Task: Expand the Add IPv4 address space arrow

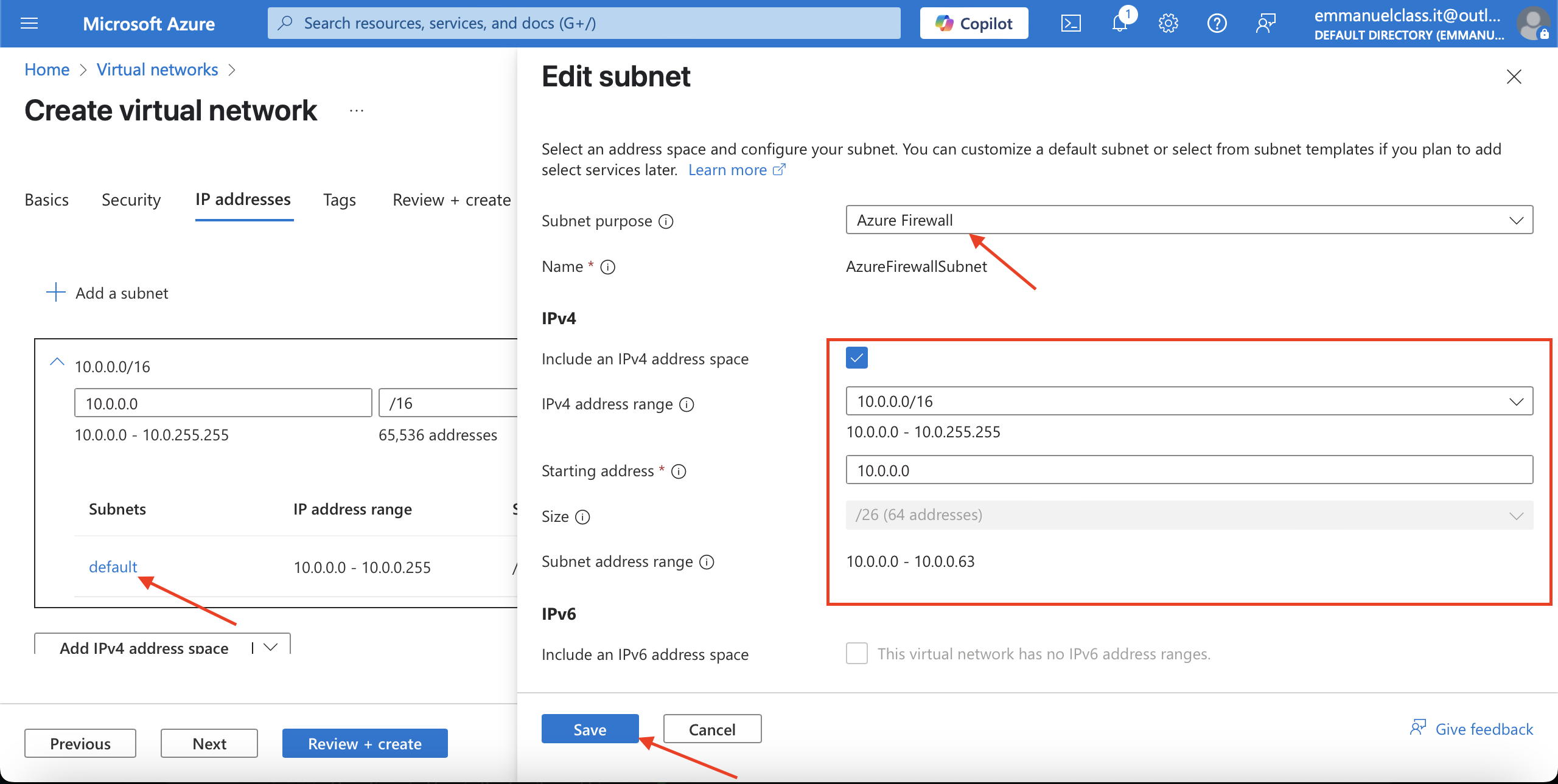Action: click(271, 647)
